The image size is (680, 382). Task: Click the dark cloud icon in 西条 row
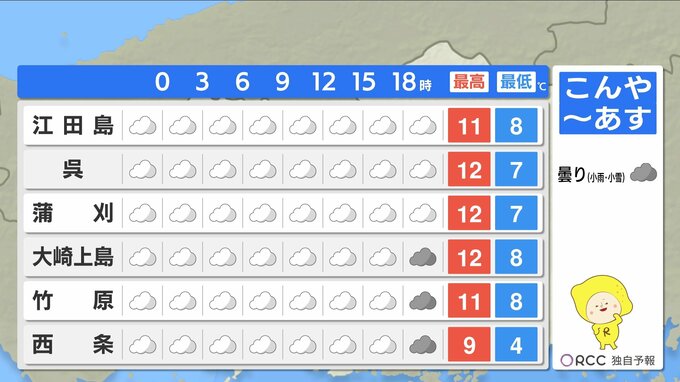[423, 345]
